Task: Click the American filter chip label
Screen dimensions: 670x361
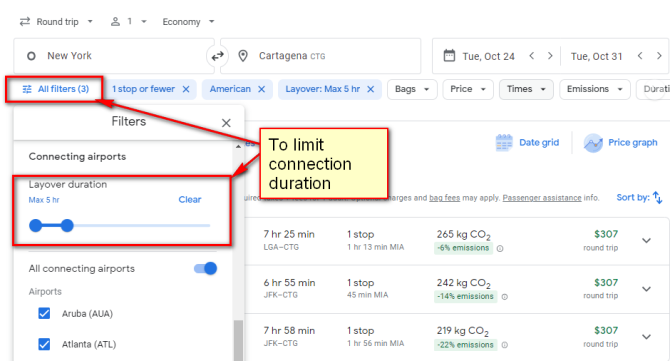Action: click(x=230, y=89)
